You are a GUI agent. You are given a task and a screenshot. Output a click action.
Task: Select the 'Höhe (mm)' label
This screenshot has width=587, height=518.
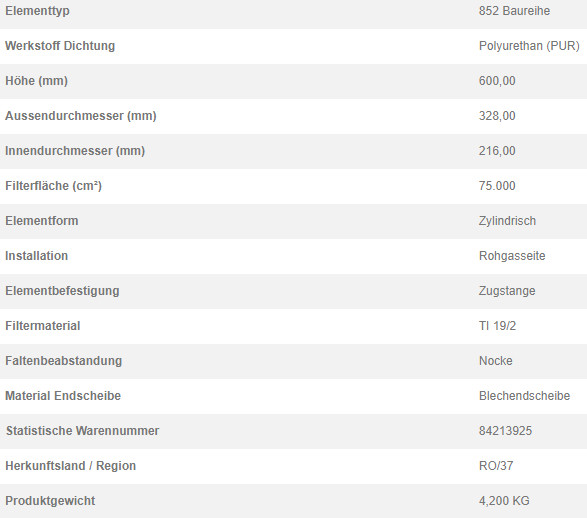[x=36, y=81]
